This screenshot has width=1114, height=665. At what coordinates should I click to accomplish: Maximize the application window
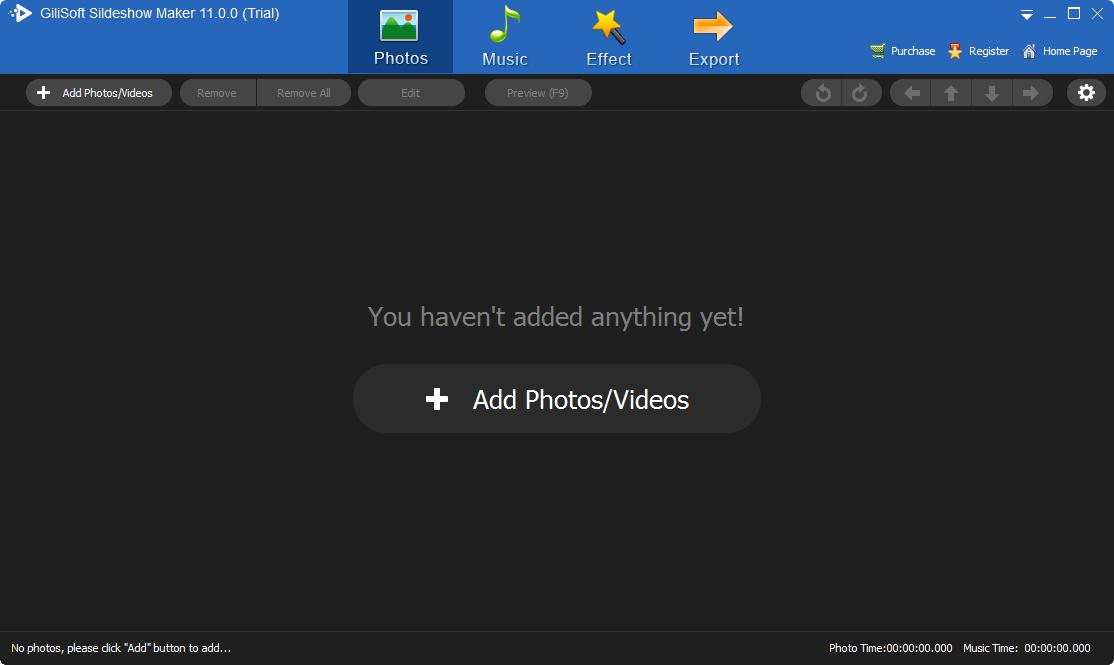1074,13
